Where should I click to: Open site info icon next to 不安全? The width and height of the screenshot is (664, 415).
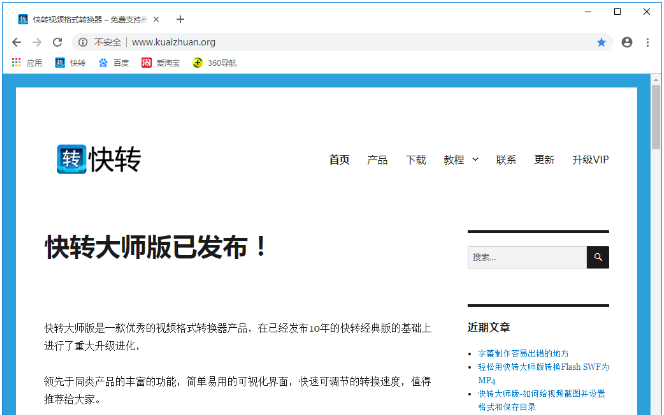tap(83, 42)
